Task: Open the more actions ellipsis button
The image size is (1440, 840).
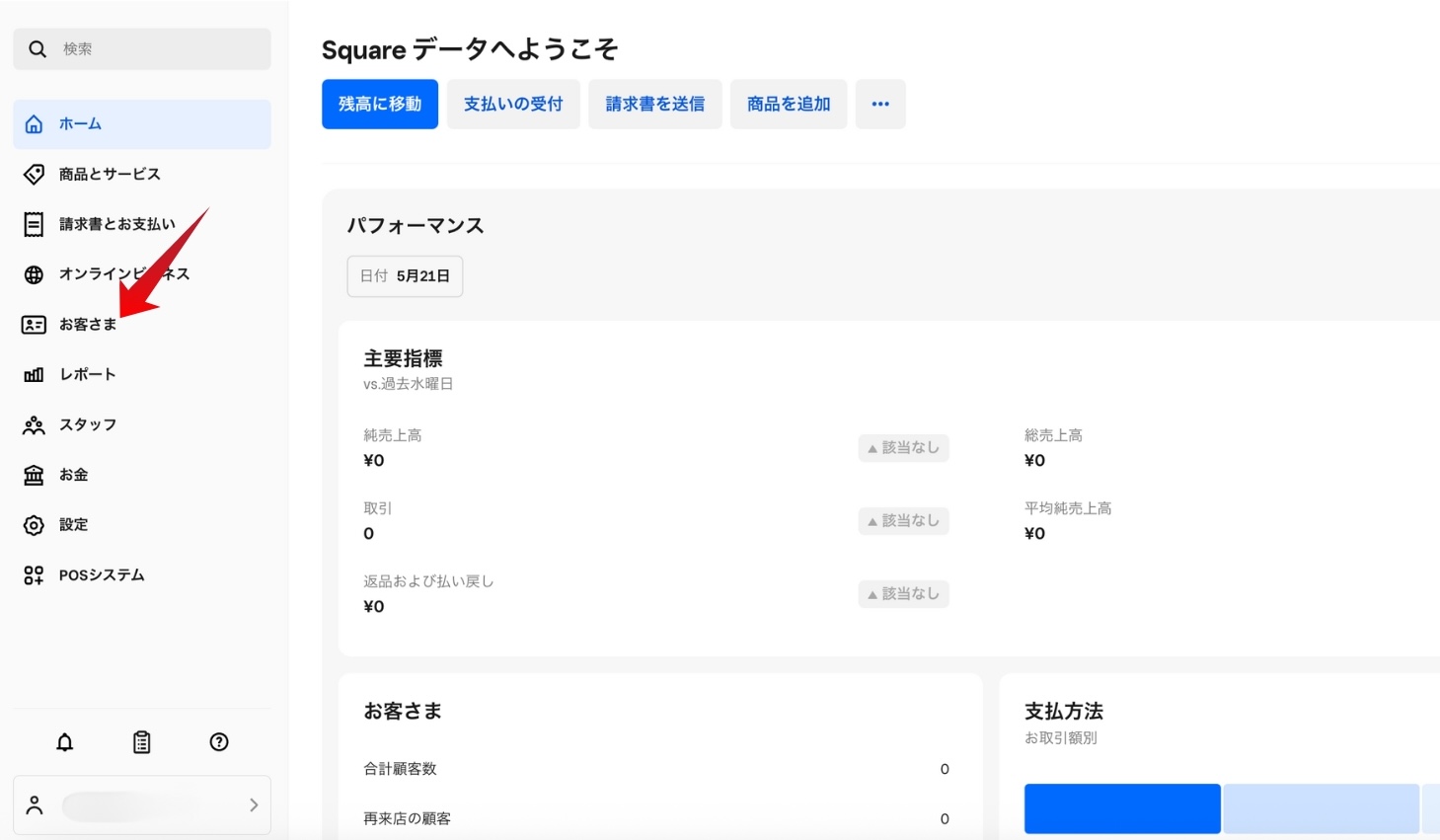Action: pos(880,105)
